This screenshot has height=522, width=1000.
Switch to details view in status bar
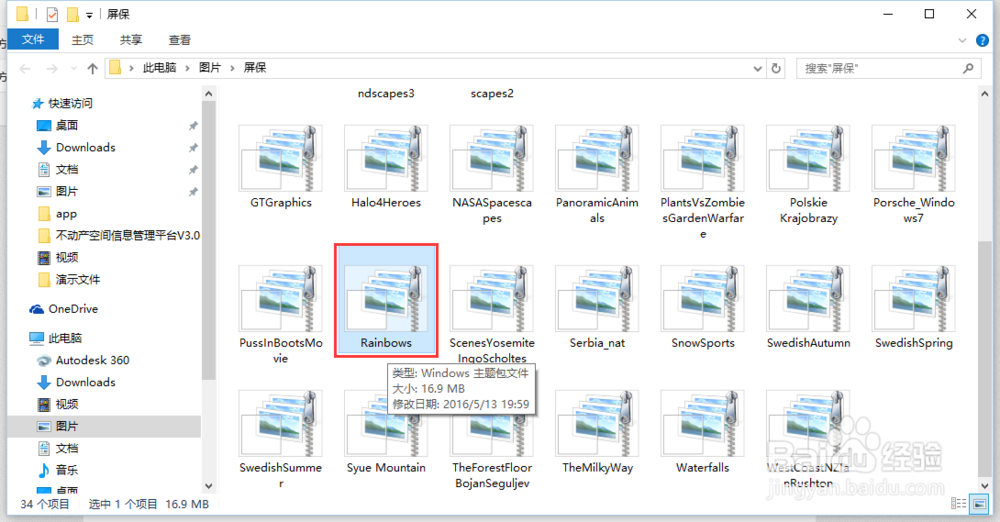959,503
